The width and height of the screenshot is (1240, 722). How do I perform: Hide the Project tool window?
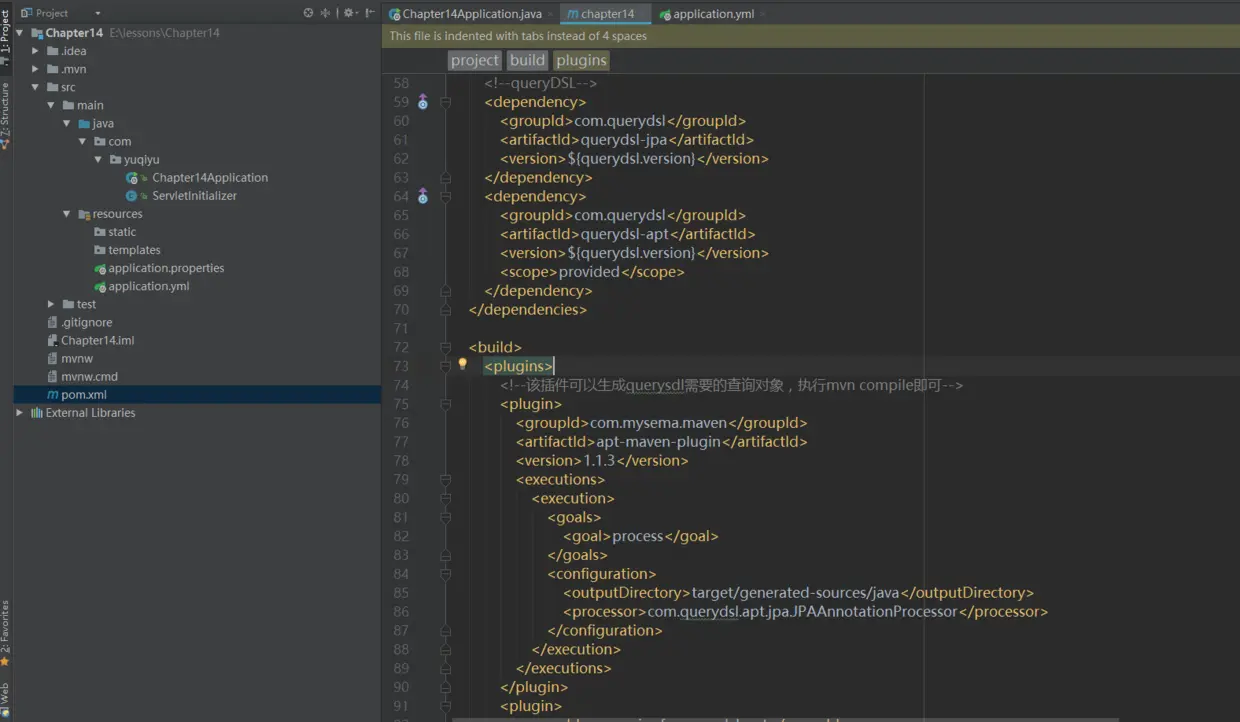click(371, 13)
